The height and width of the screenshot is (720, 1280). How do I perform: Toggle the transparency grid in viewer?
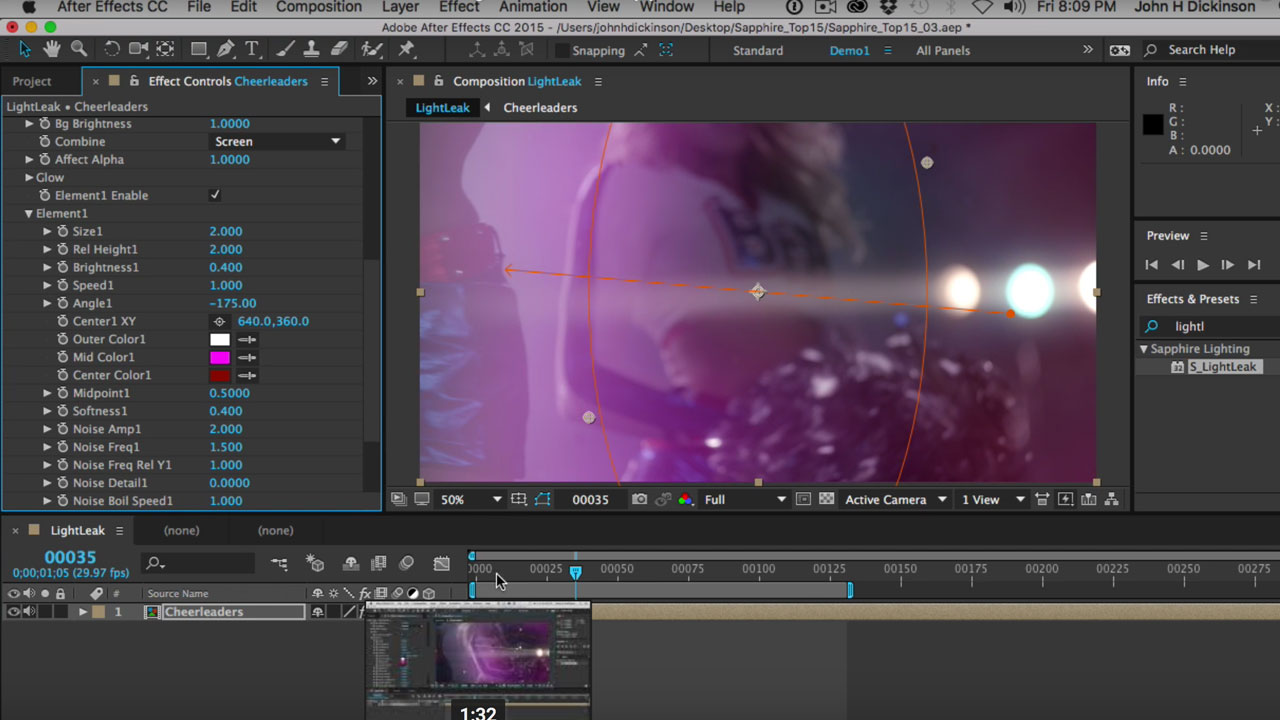pos(826,499)
